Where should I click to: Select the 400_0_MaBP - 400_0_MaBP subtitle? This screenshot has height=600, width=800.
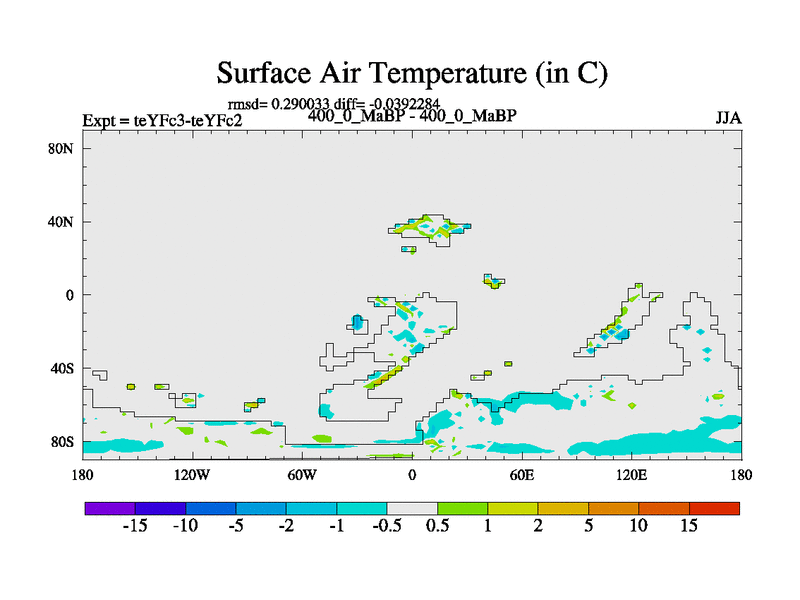412,115
